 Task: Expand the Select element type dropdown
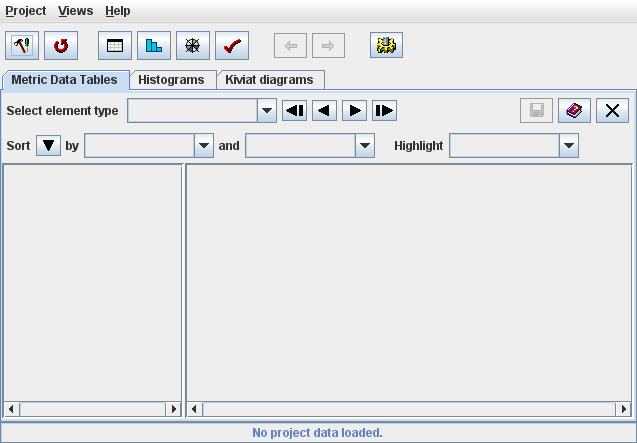pos(267,111)
